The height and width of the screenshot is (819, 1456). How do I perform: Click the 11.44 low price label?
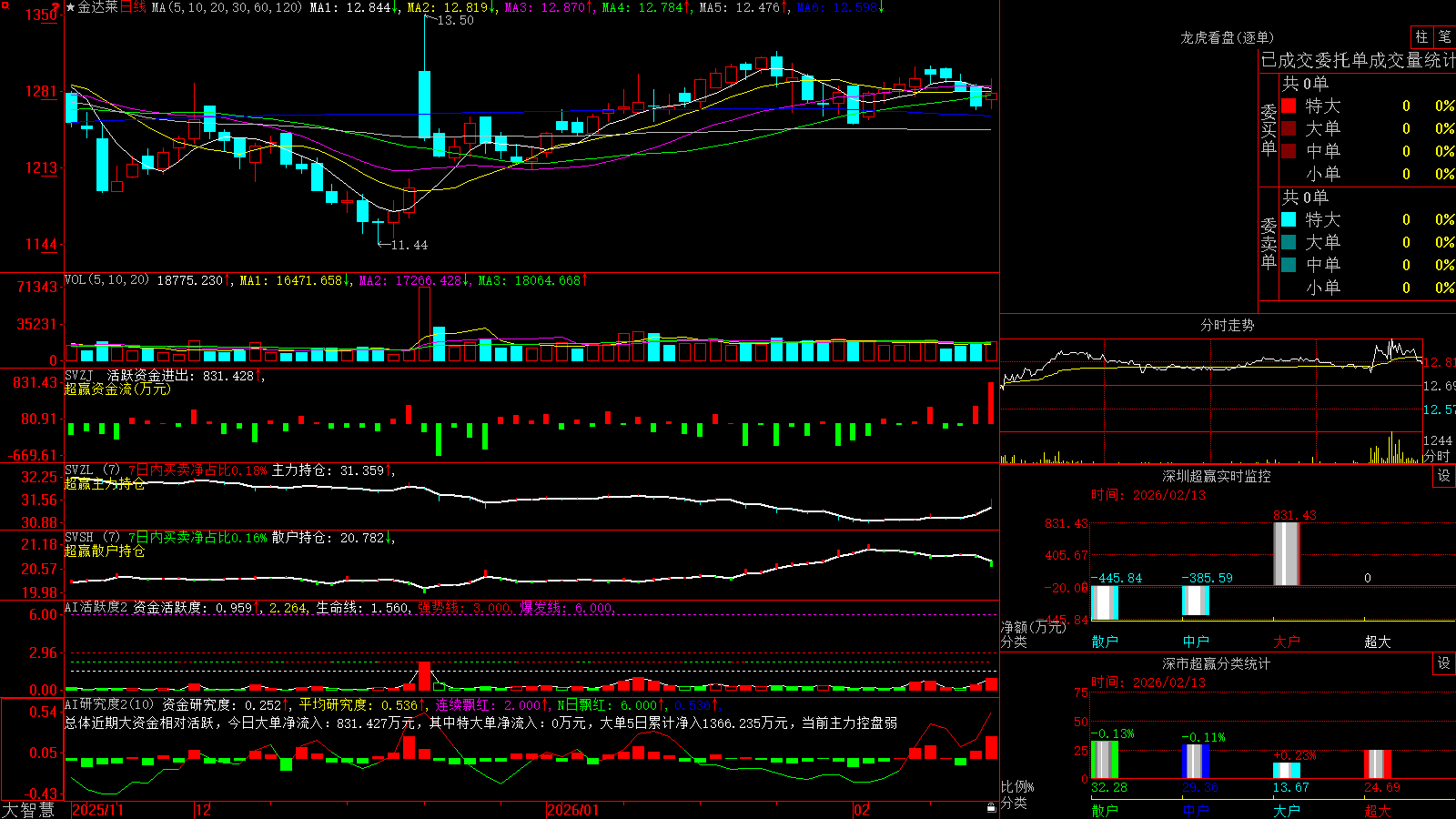pos(409,245)
